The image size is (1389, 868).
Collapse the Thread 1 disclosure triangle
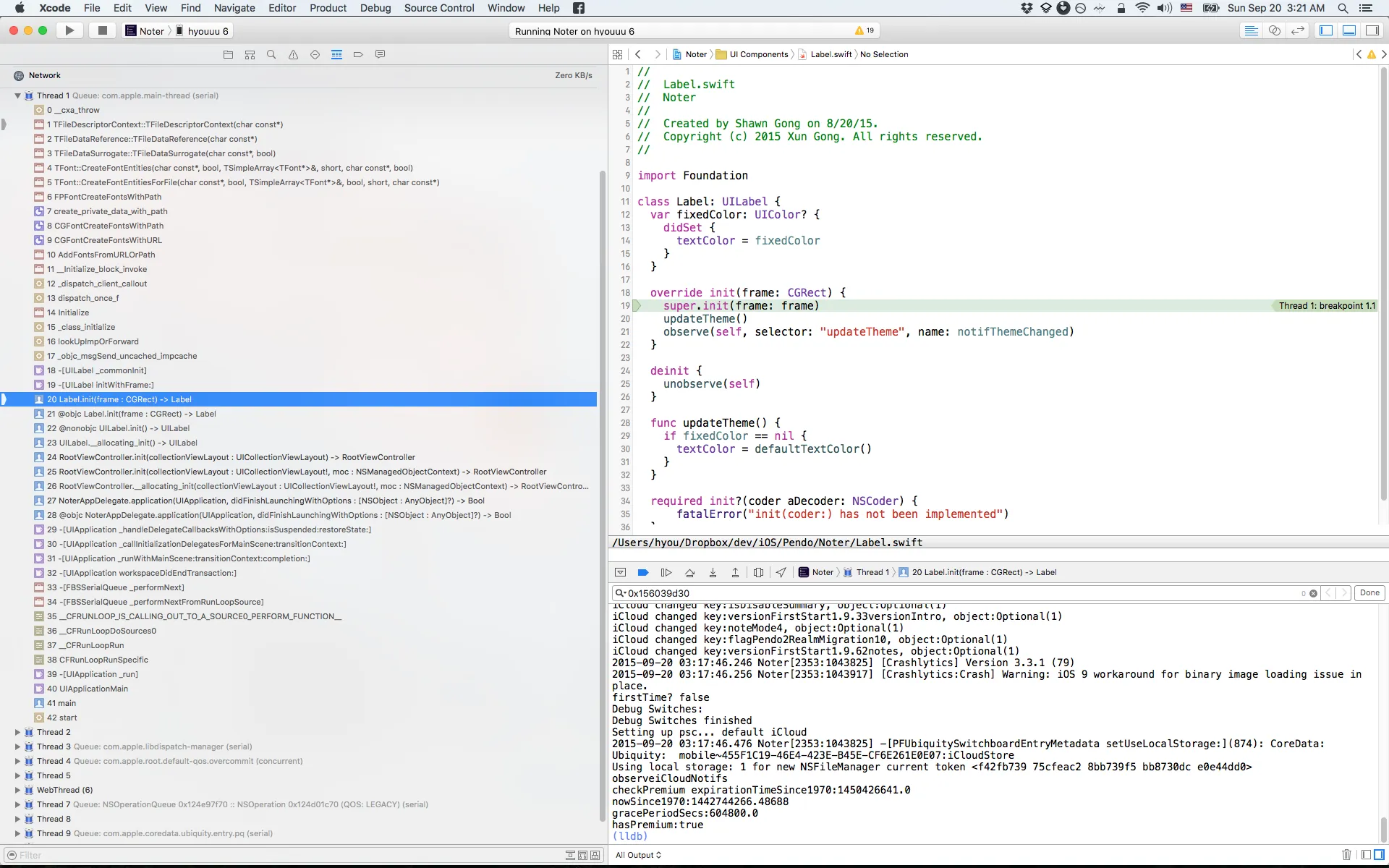click(x=17, y=95)
